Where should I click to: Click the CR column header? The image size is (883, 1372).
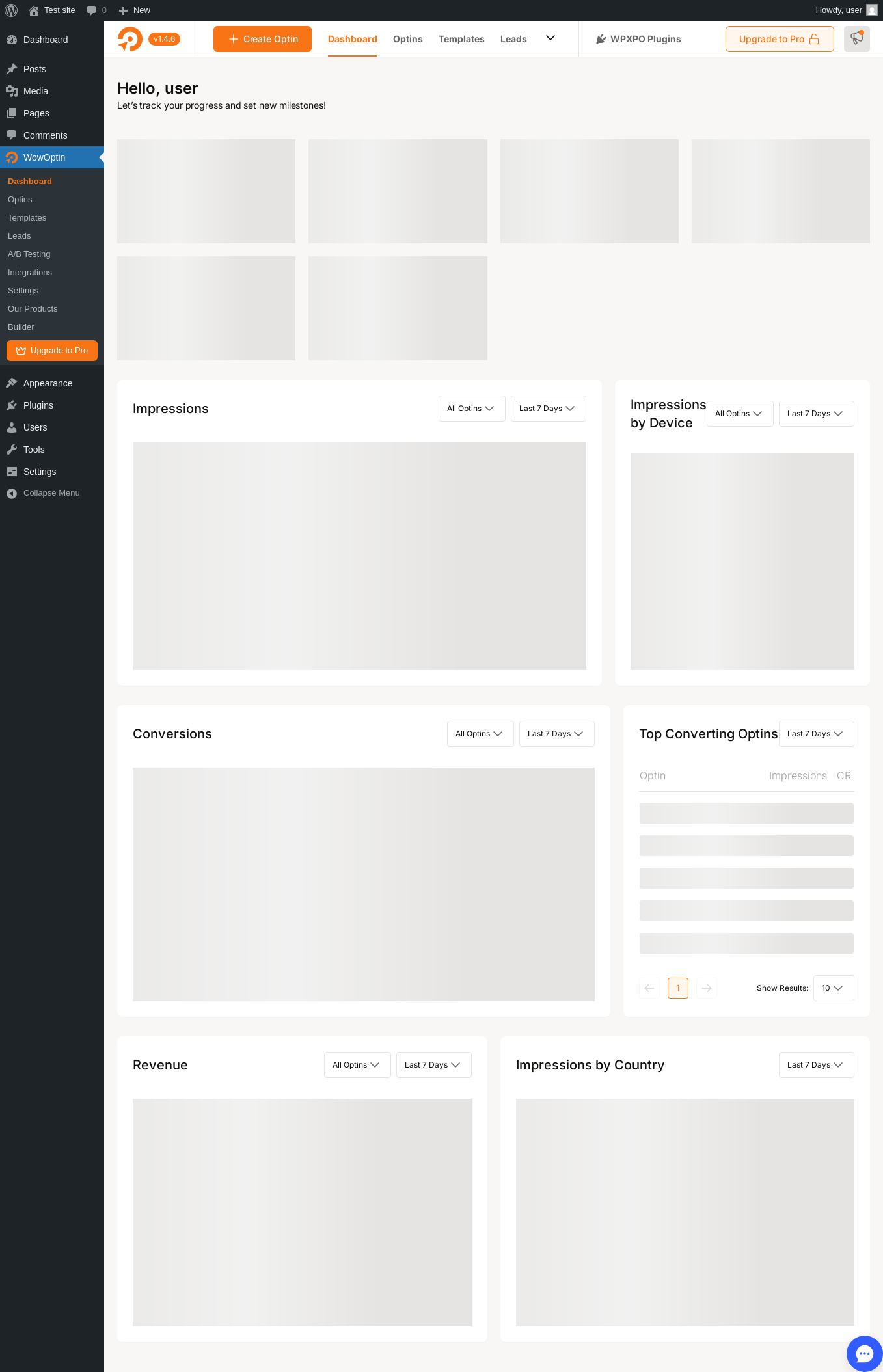tap(844, 776)
